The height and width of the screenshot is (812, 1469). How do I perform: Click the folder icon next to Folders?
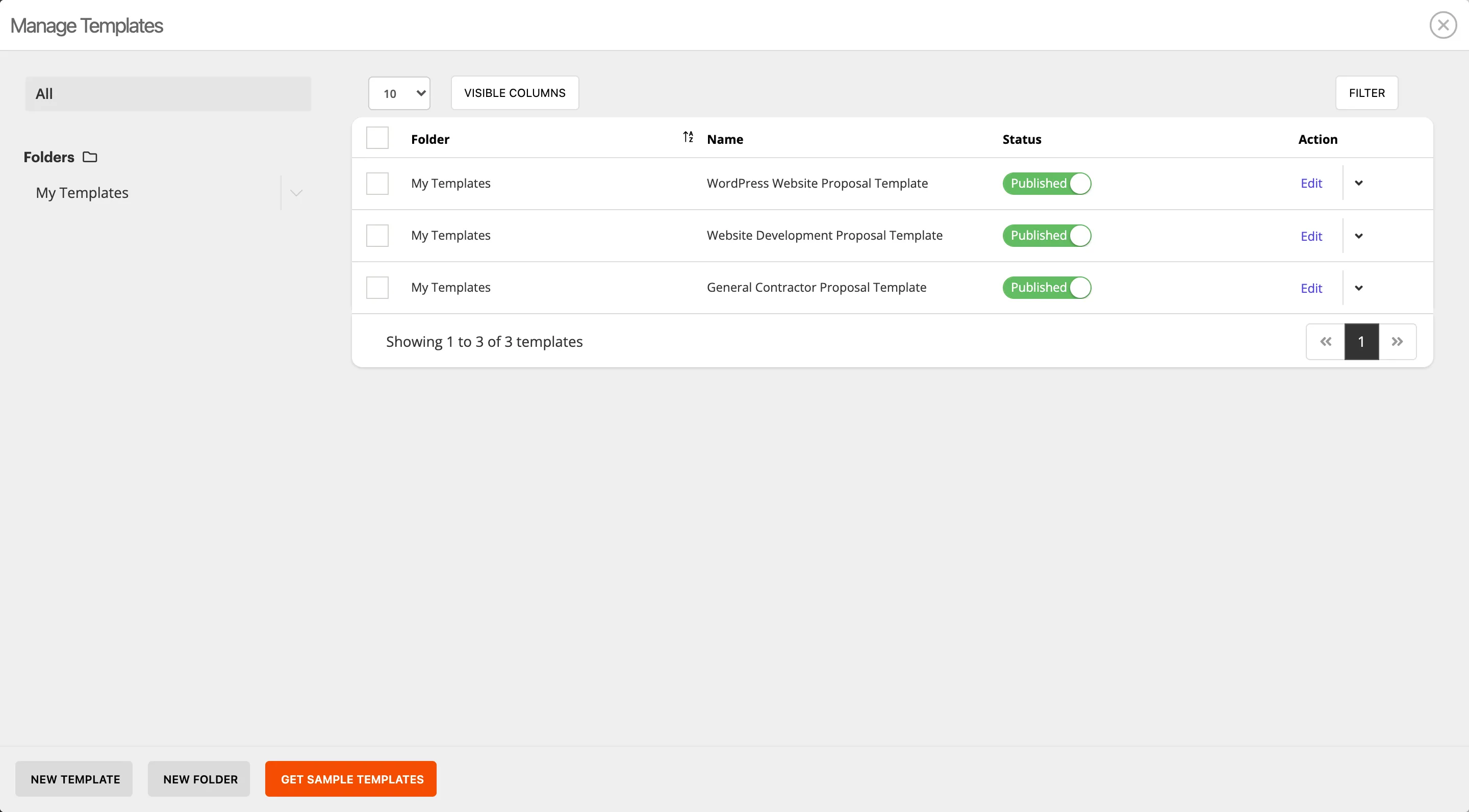(90, 157)
